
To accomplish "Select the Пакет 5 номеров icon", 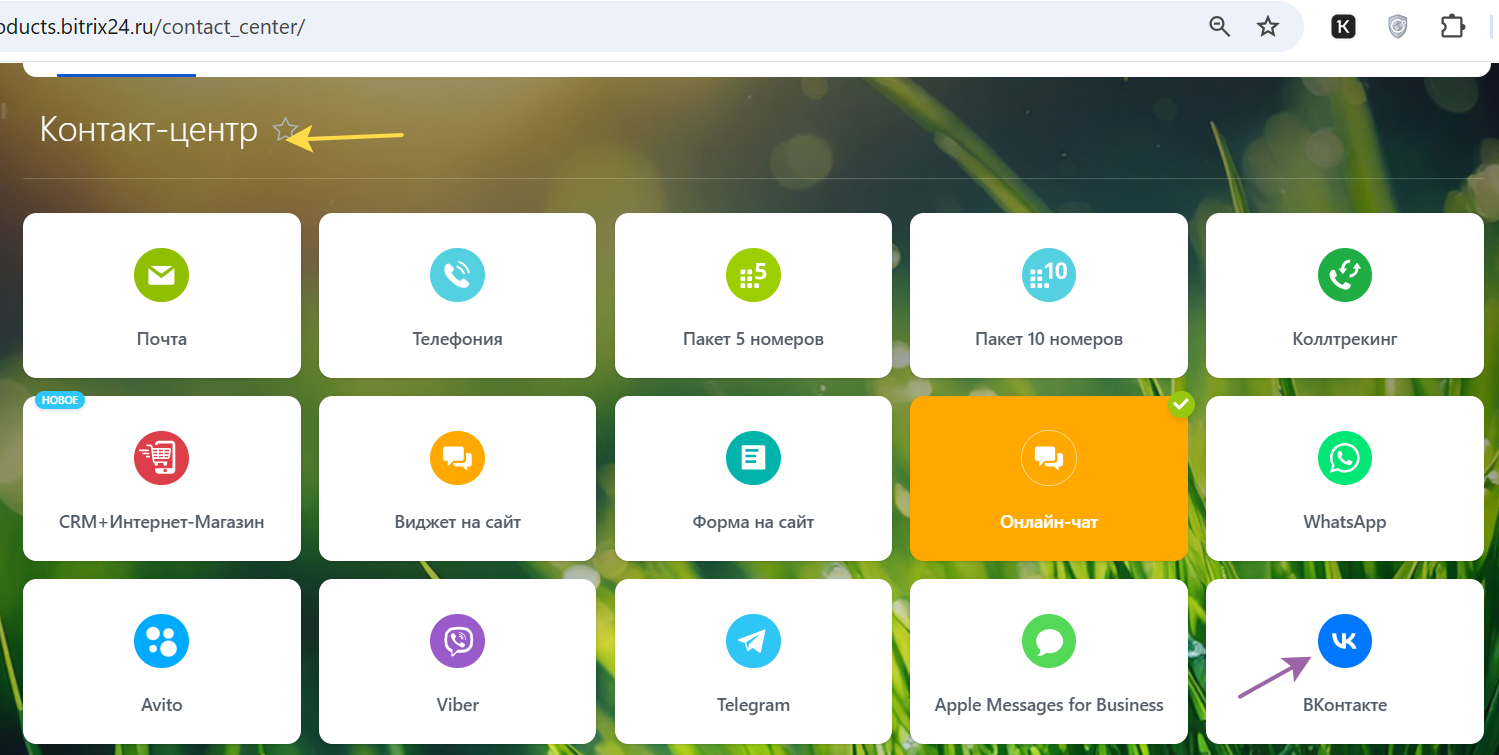I will tap(753, 275).
